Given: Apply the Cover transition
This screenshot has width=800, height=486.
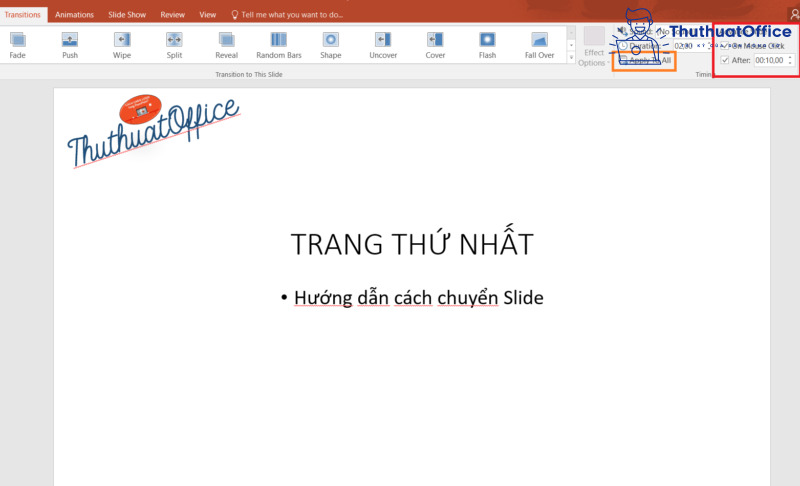Looking at the screenshot, I should point(435,45).
